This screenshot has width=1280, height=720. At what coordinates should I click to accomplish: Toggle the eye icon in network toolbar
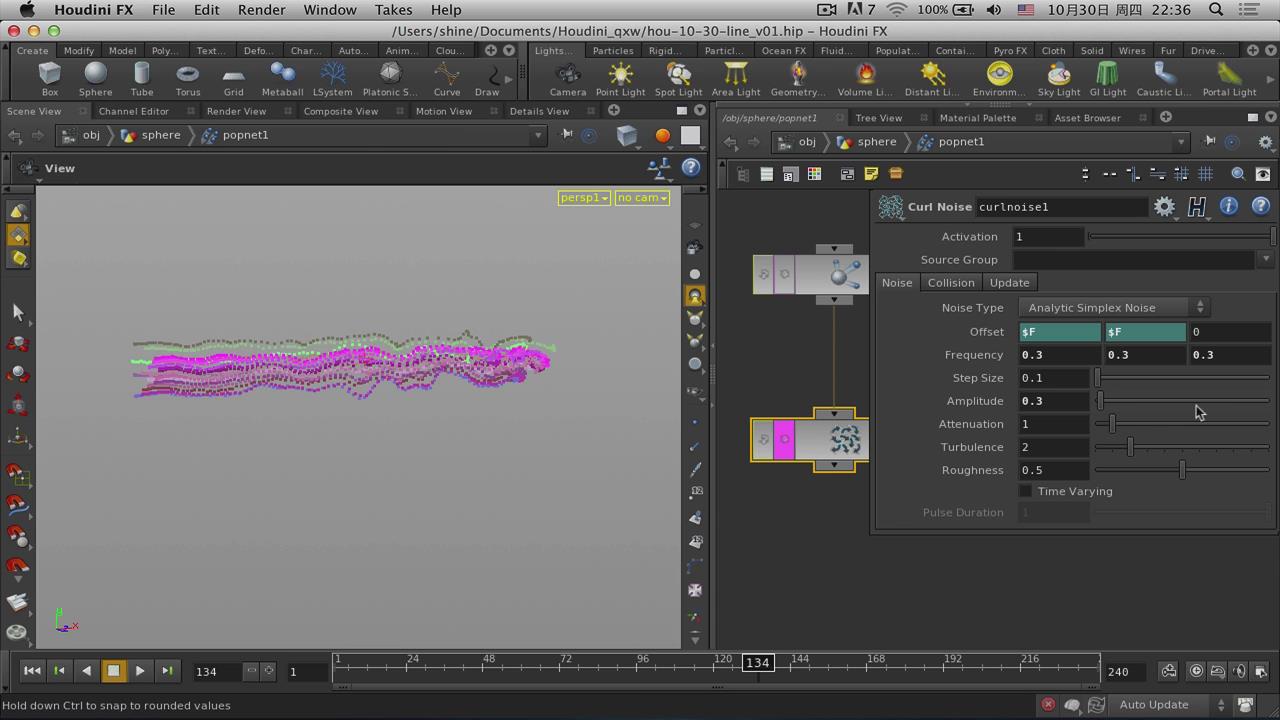click(1263, 174)
